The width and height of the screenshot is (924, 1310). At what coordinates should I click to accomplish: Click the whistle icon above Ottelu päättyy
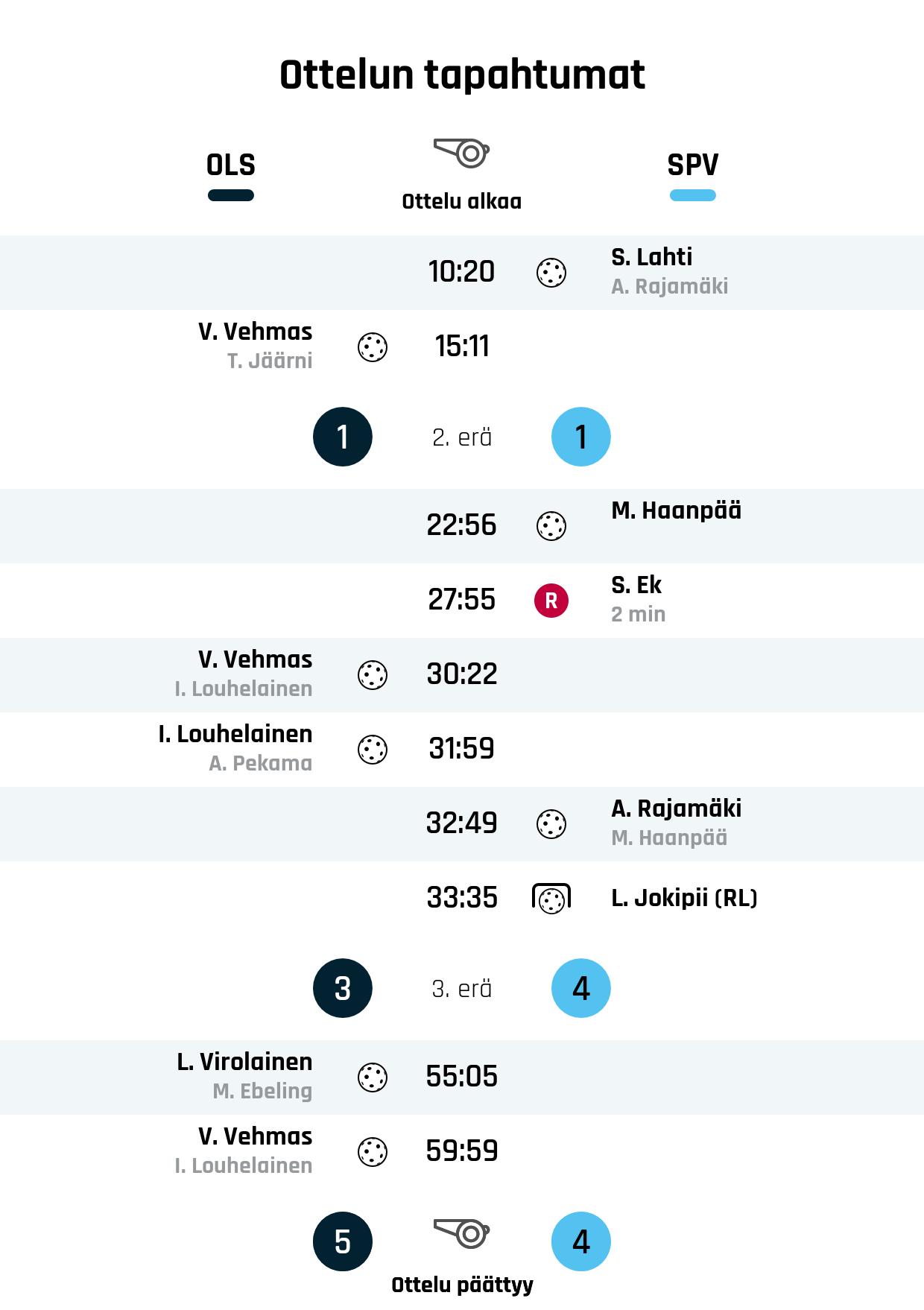(x=461, y=1233)
